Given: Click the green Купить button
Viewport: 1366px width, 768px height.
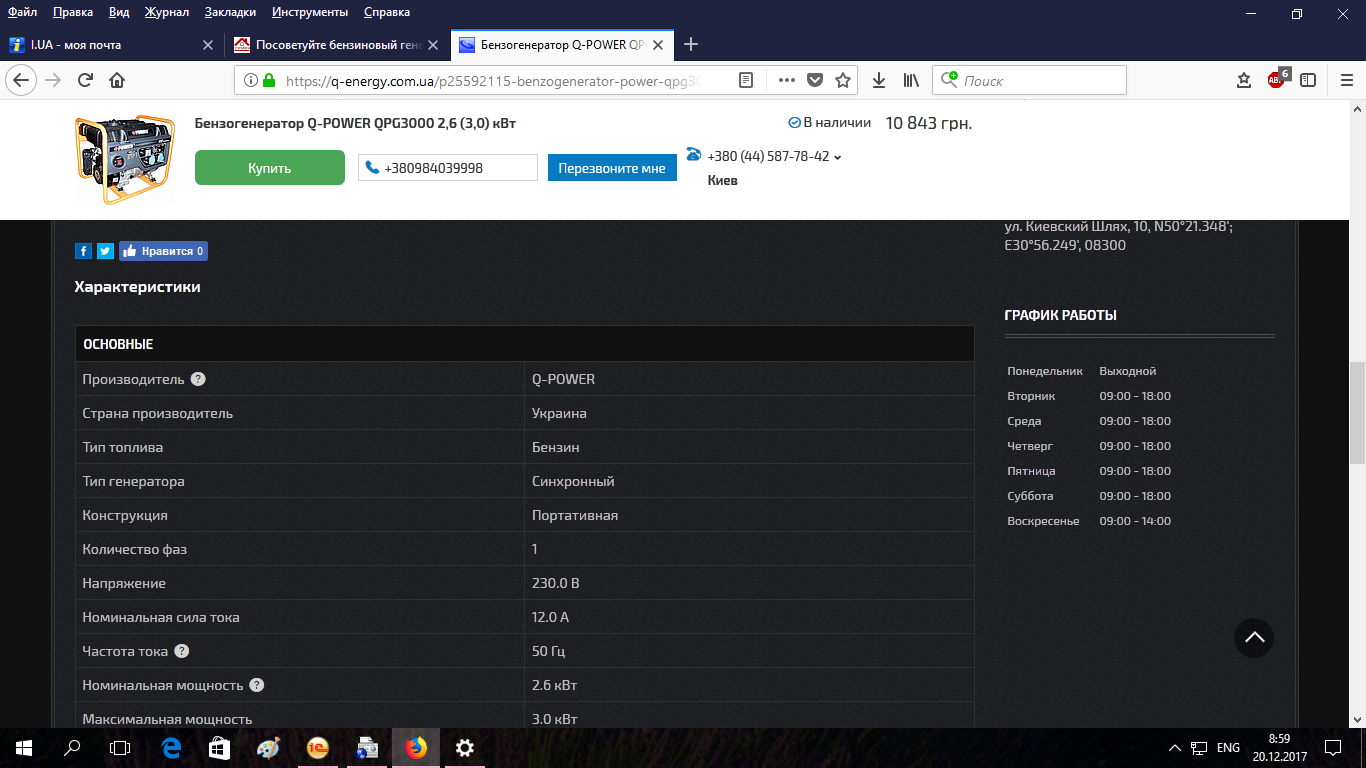Looking at the screenshot, I should [x=270, y=168].
